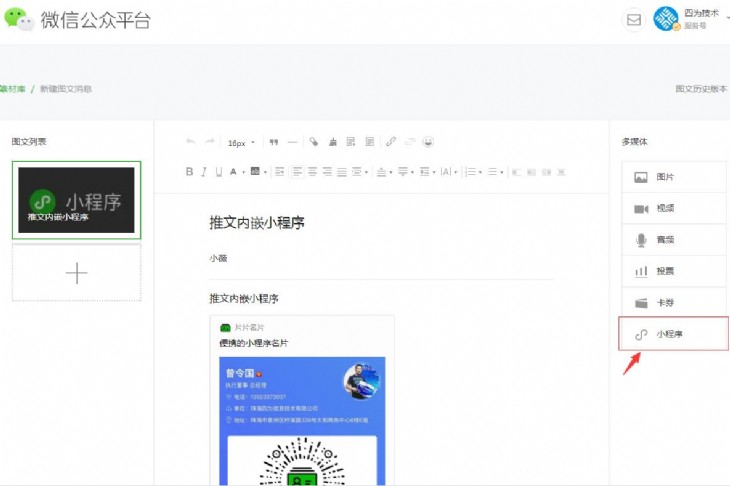Redo the last edit
The width and height of the screenshot is (730, 486).
coord(210,142)
